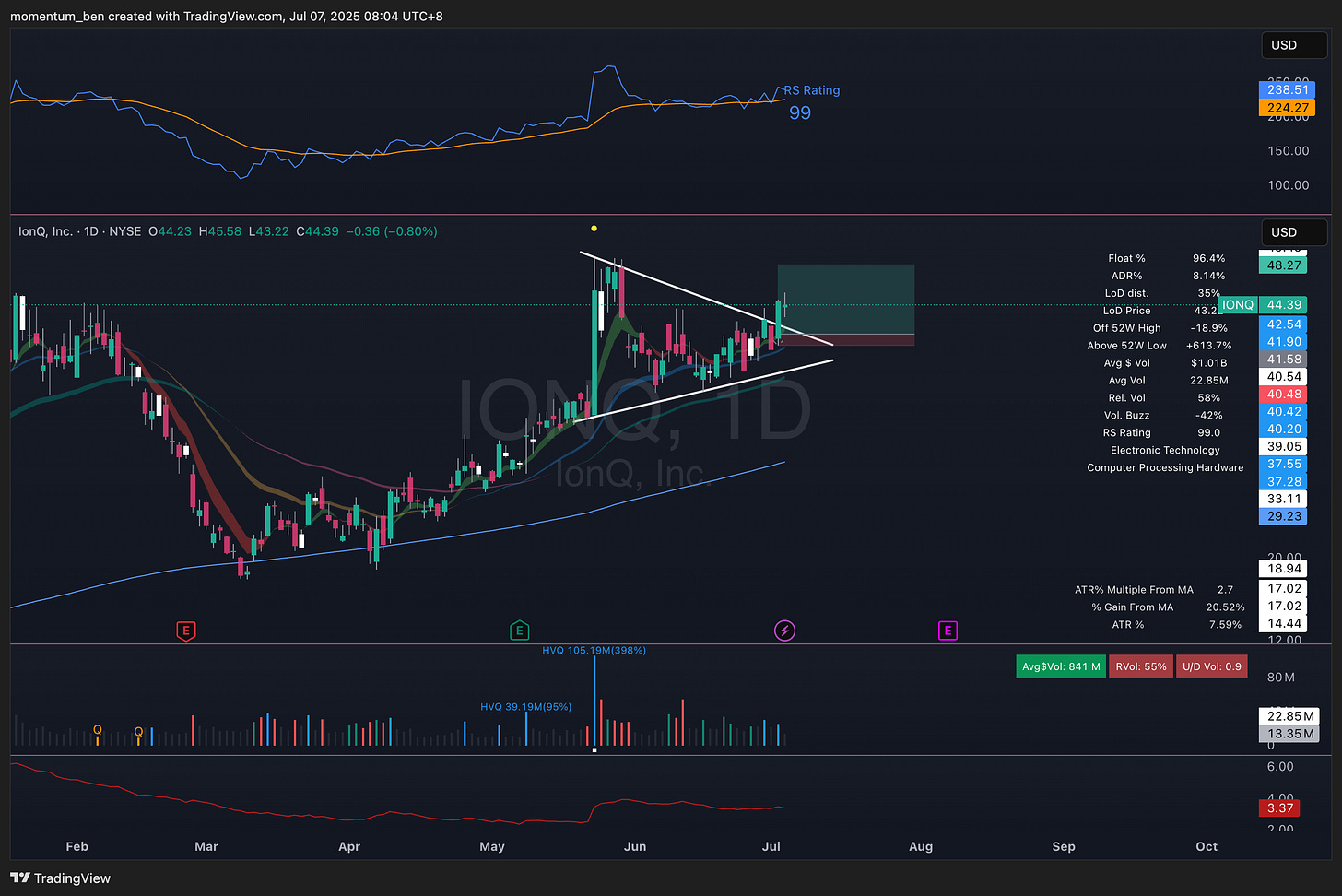Select the gray 41.58 price label
The width and height of the screenshot is (1342, 896).
[x=1283, y=360]
